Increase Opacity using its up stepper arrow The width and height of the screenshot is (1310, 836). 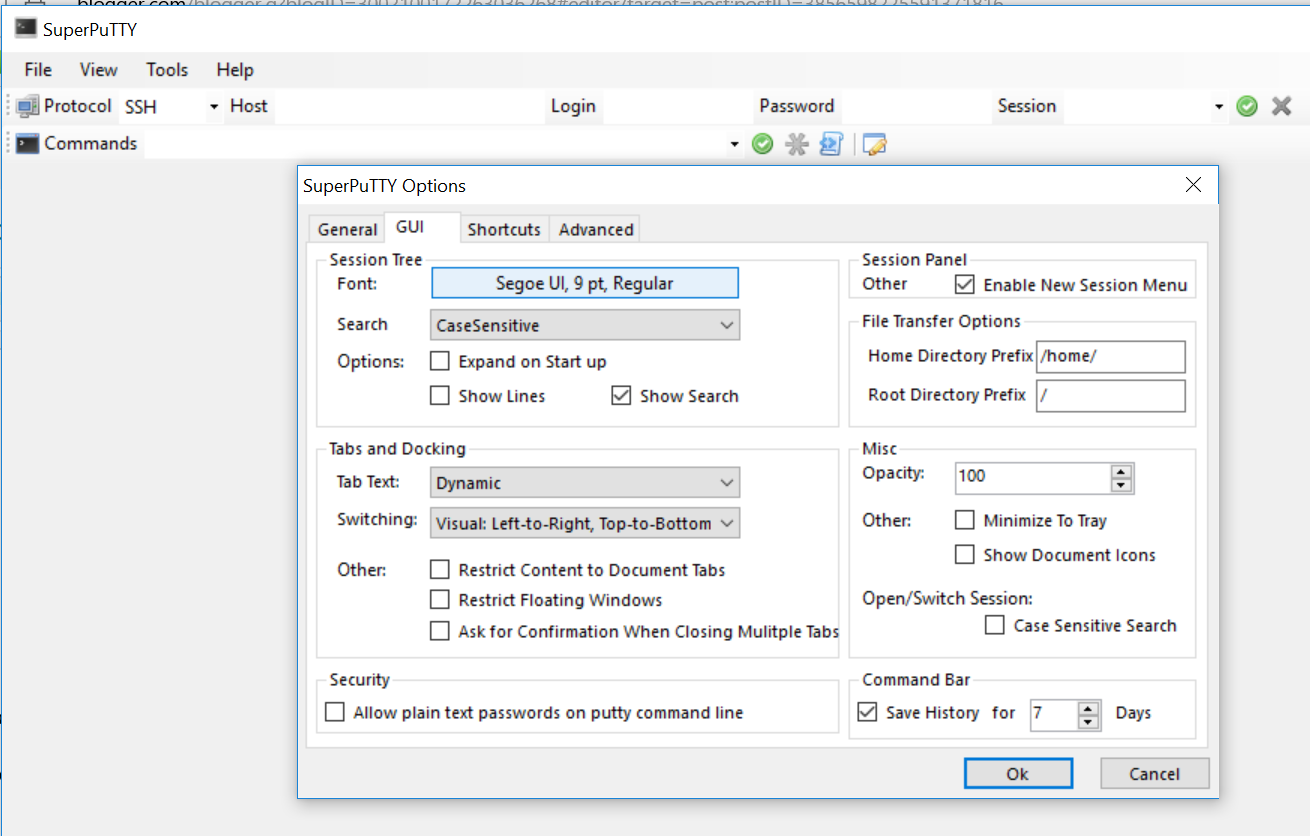point(1122,472)
